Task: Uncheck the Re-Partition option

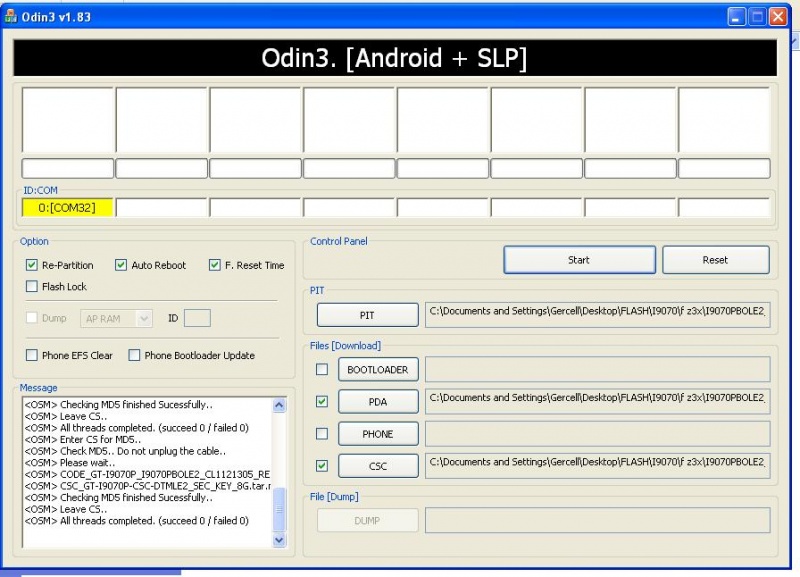Action: [32, 265]
